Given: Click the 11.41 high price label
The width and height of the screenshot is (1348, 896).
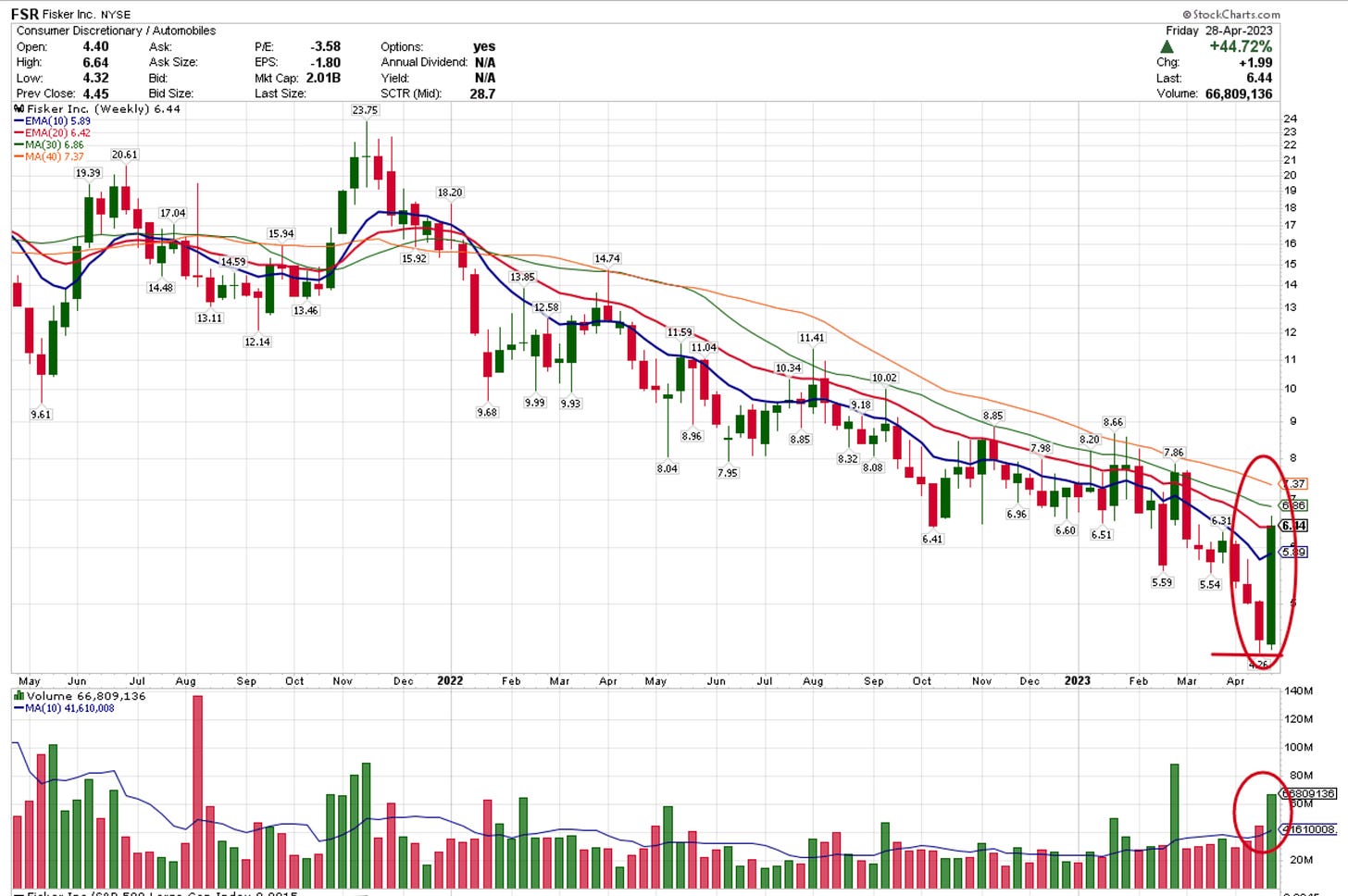Looking at the screenshot, I should [x=812, y=338].
